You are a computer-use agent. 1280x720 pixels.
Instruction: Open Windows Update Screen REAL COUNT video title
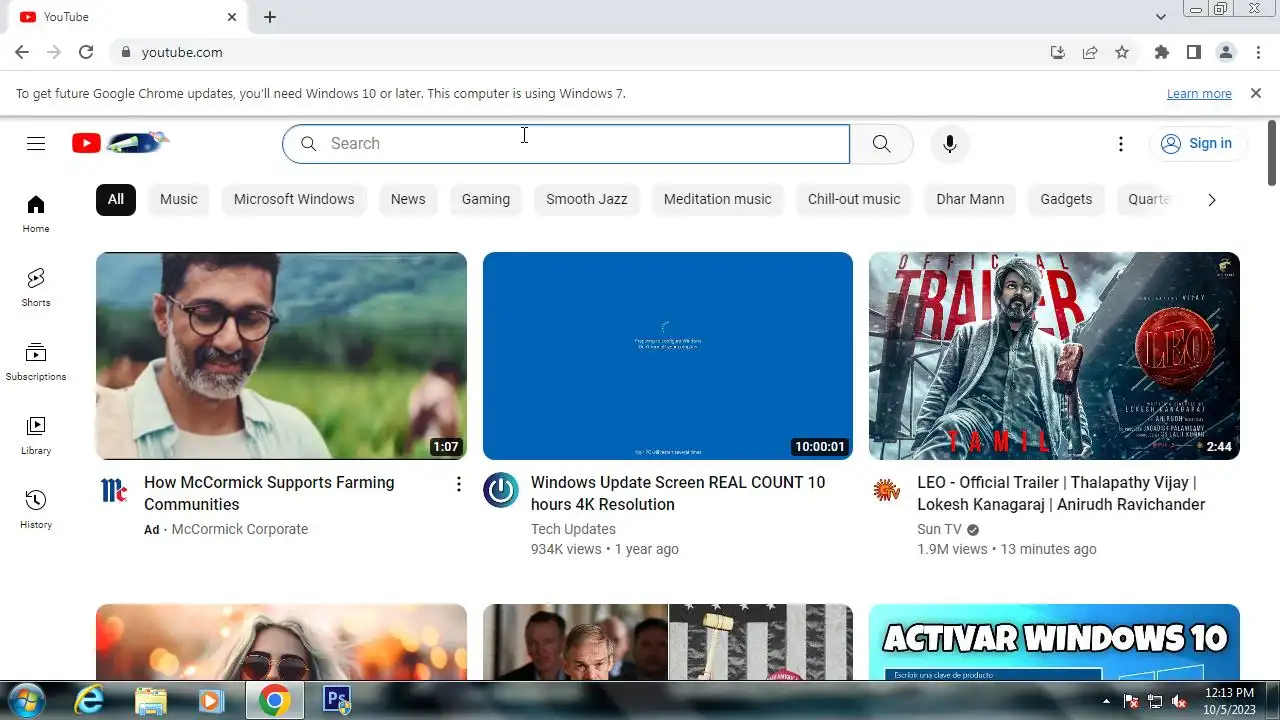(x=678, y=493)
